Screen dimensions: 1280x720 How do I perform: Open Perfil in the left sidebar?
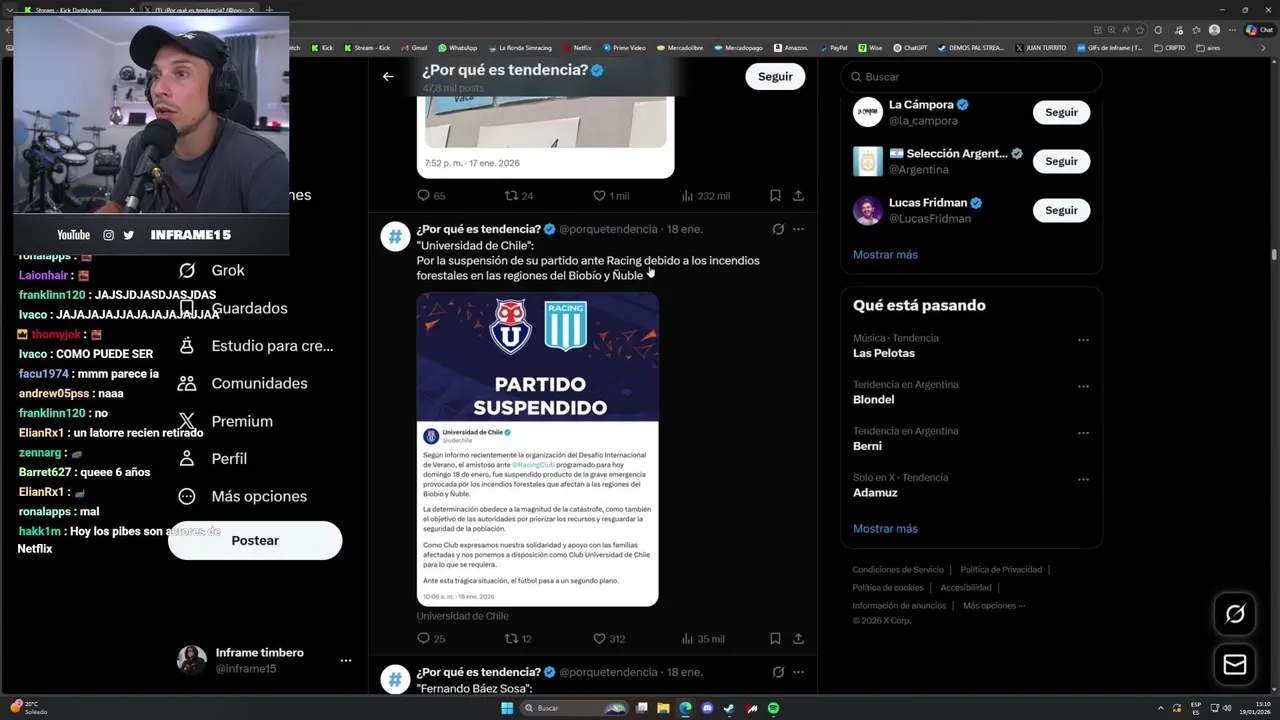(x=212, y=458)
